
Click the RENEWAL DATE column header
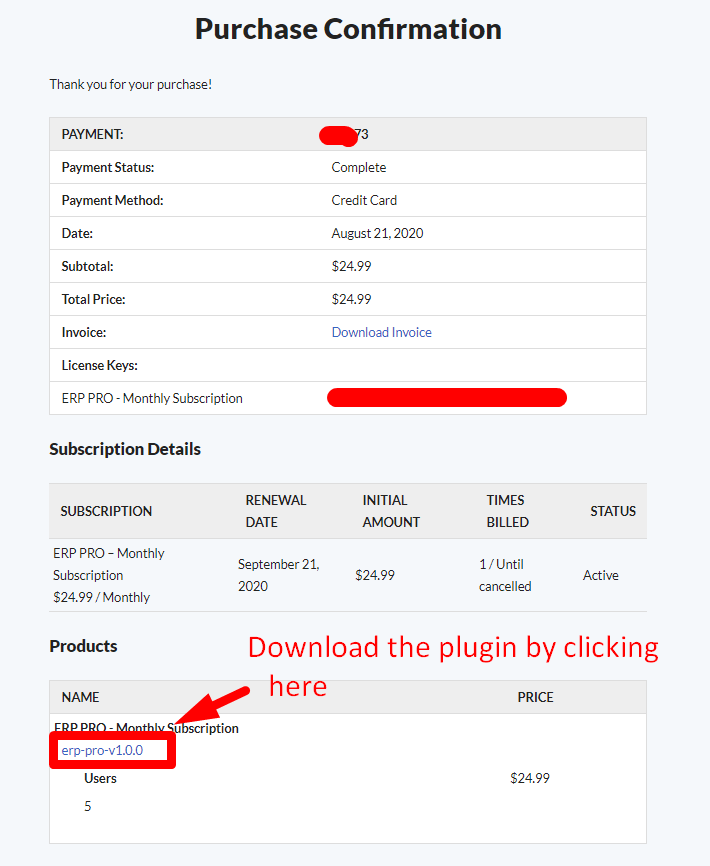pos(275,511)
